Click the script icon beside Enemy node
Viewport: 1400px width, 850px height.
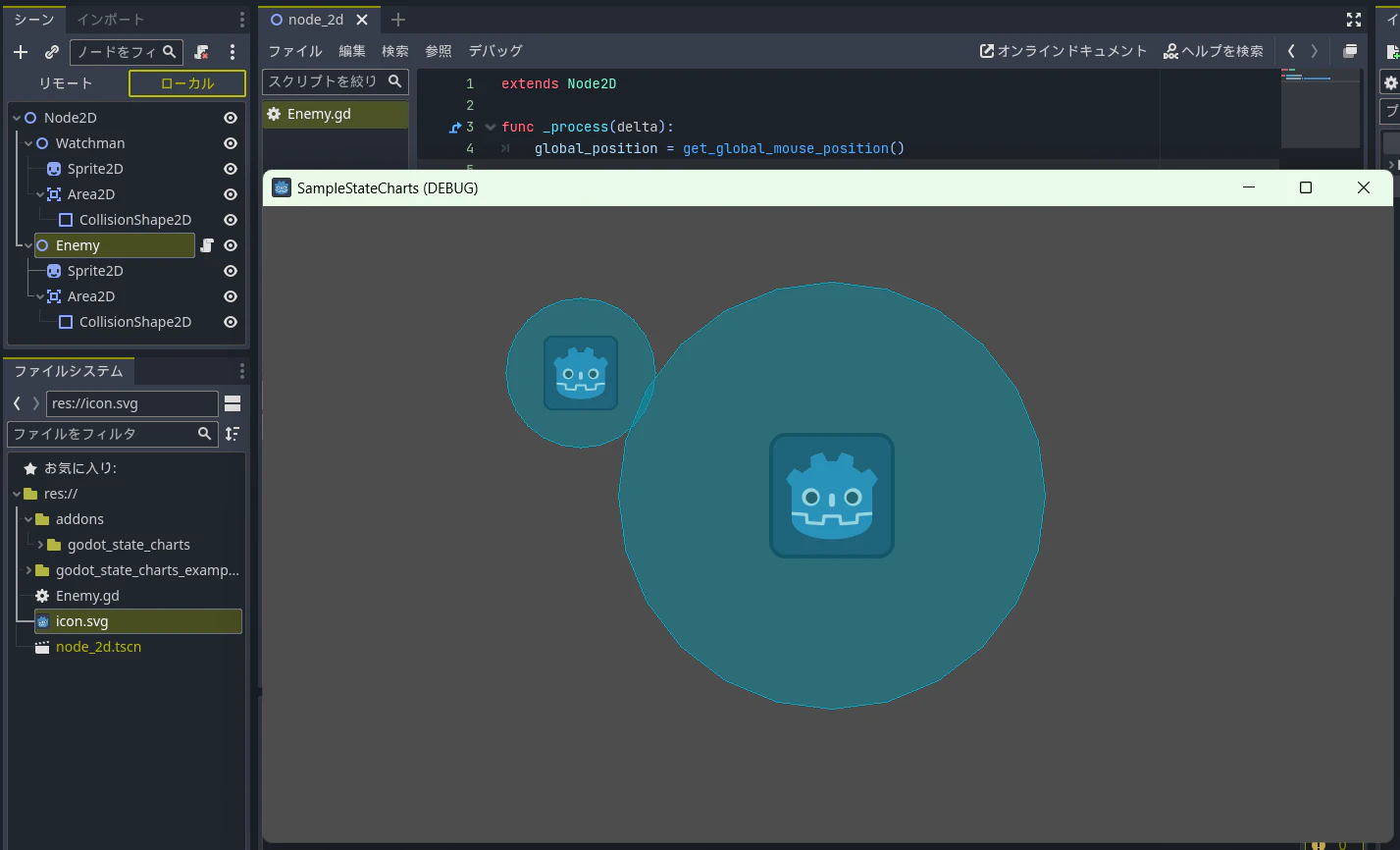(x=207, y=245)
